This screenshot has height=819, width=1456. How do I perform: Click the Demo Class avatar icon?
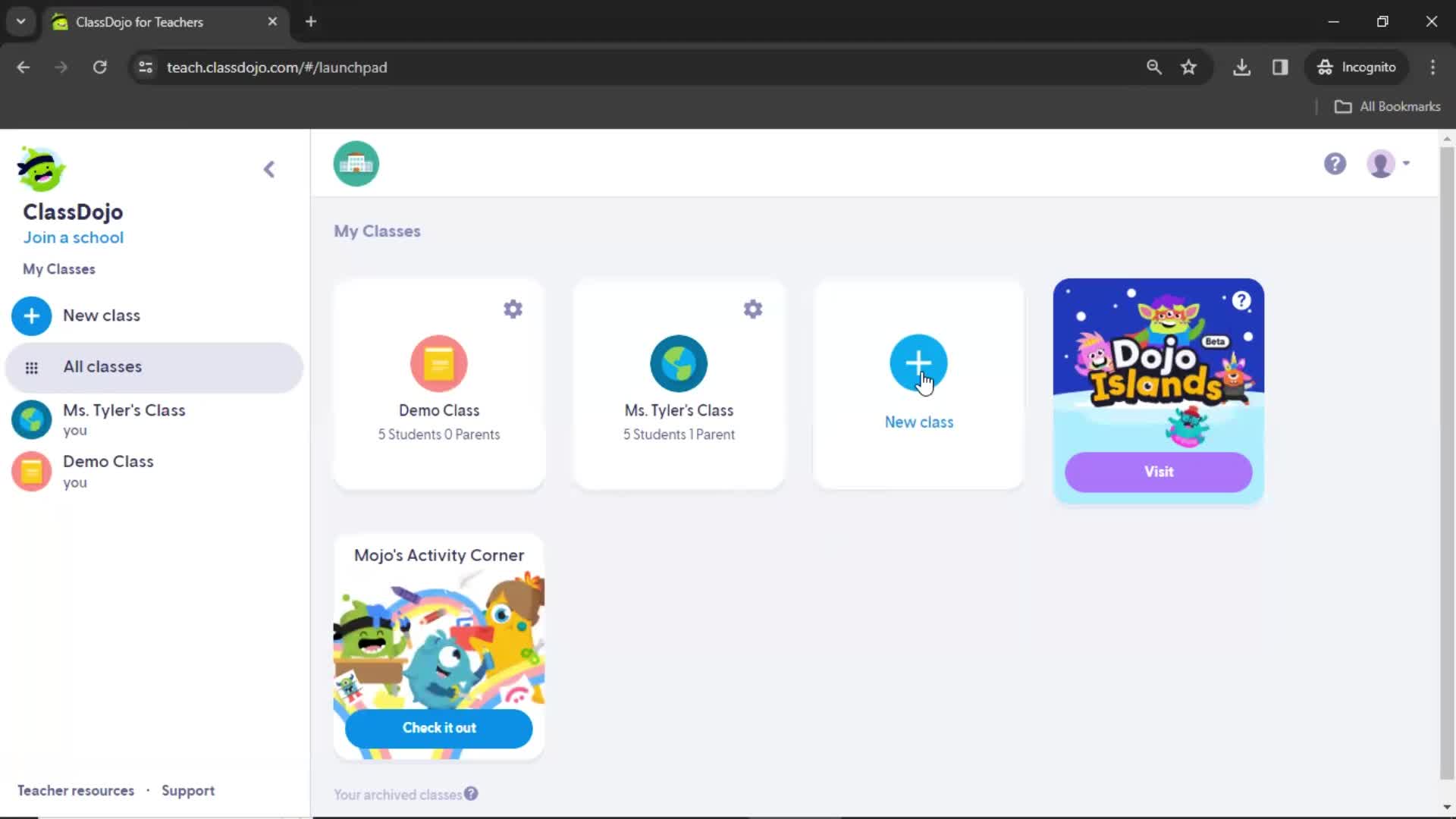pos(438,363)
